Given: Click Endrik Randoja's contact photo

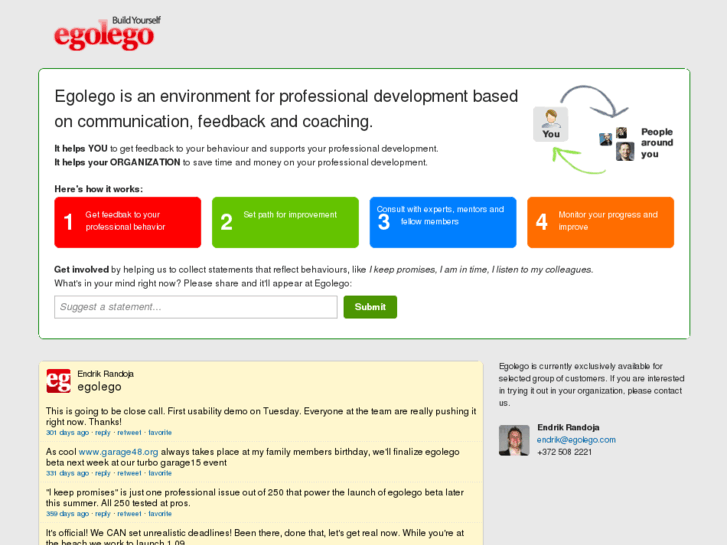Looking at the screenshot, I should tap(514, 440).
